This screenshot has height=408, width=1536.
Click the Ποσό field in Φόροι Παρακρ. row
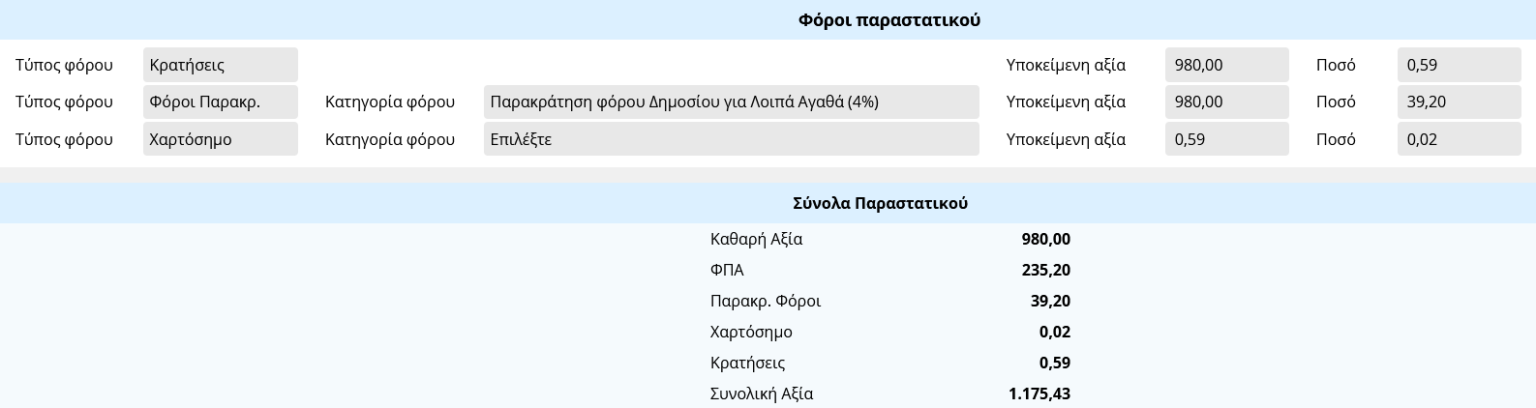(1458, 102)
